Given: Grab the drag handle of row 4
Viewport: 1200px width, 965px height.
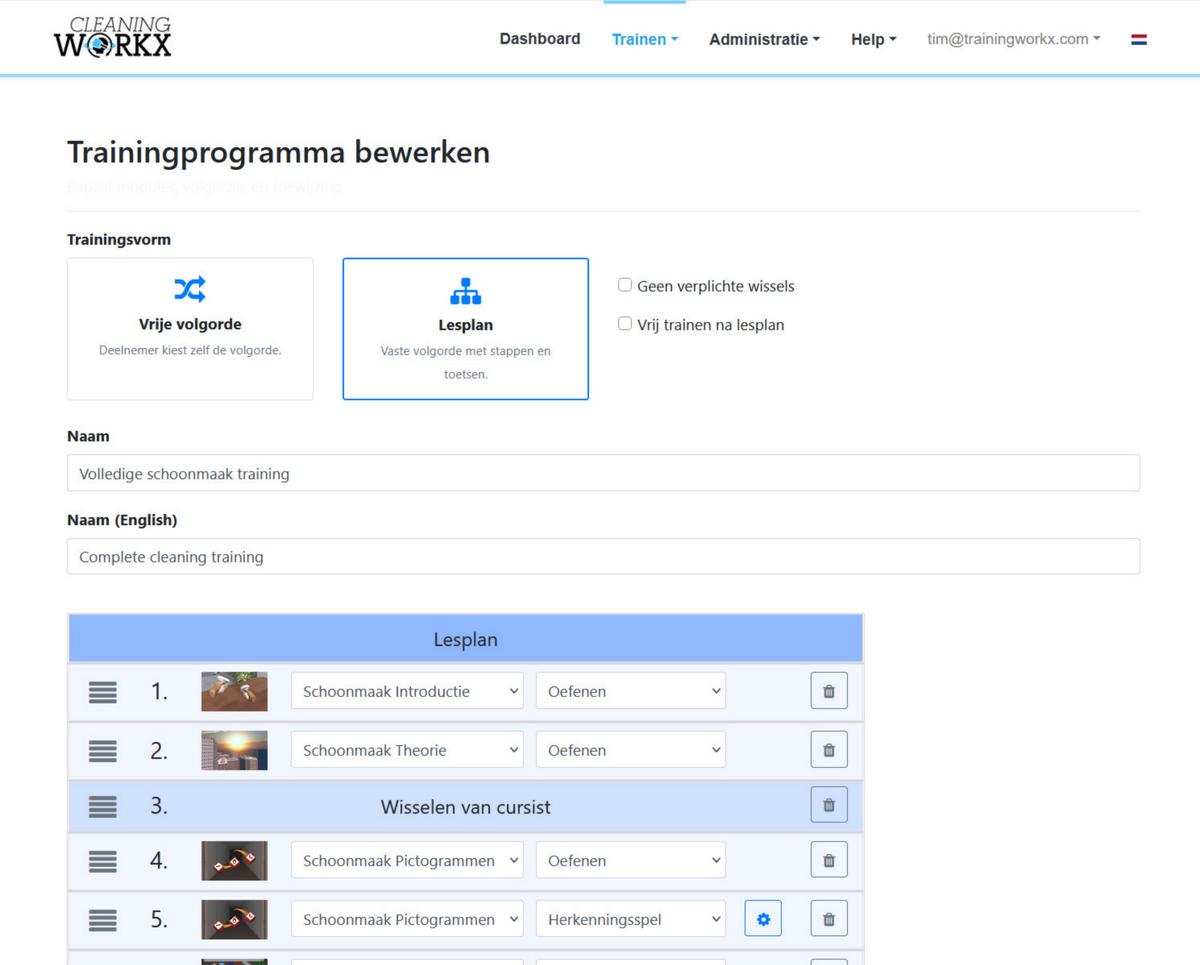Looking at the screenshot, I should pyautogui.click(x=103, y=860).
